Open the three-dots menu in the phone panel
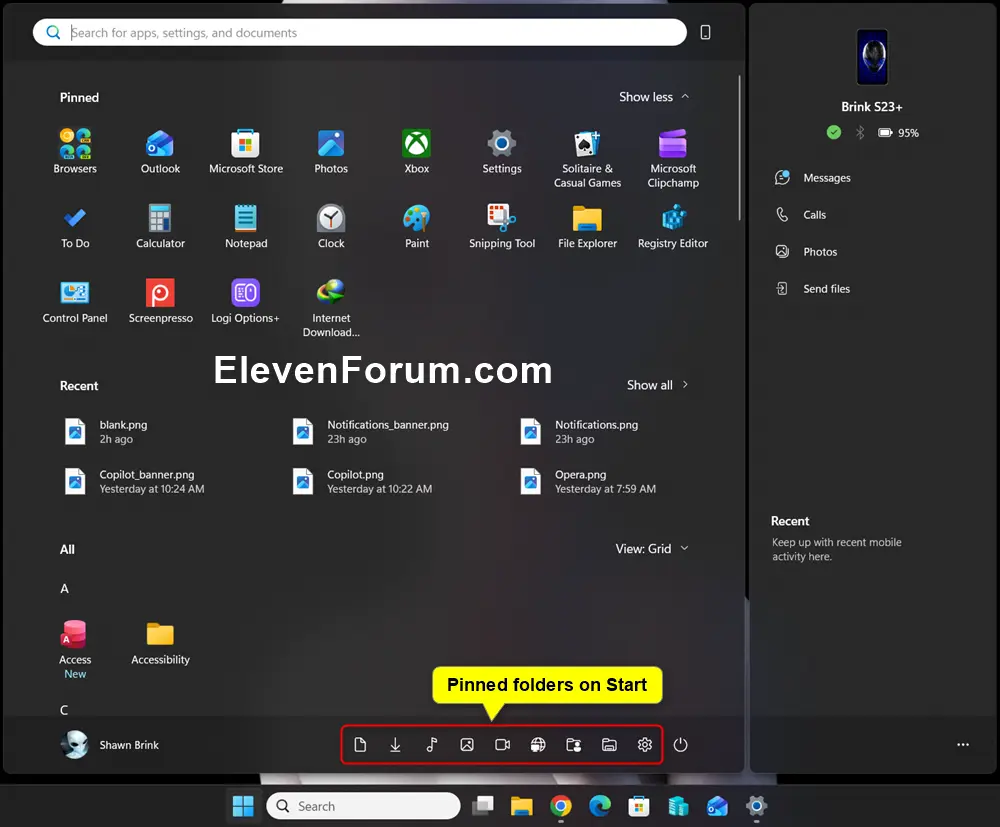This screenshot has height=827, width=1000. [963, 745]
